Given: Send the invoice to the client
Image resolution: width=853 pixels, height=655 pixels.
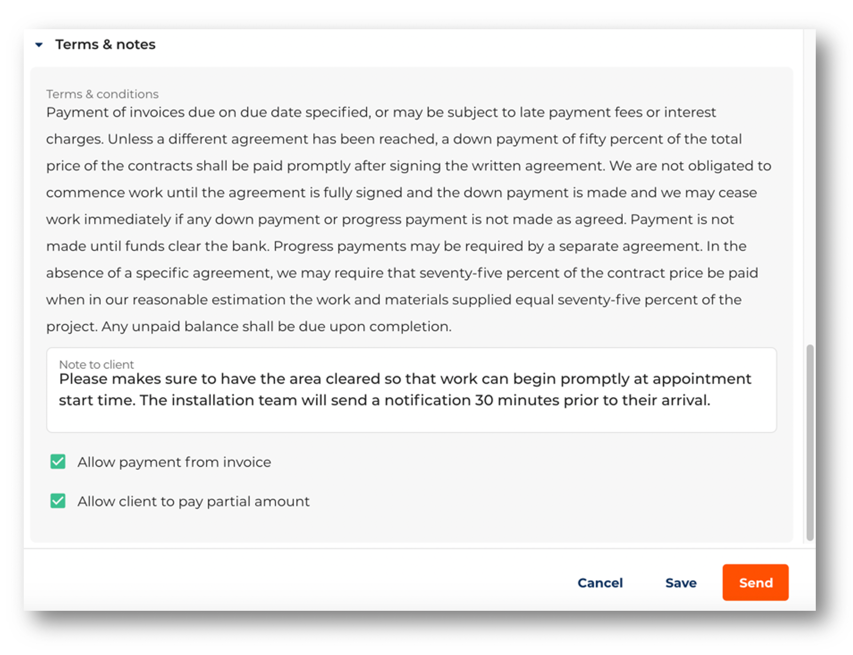Looking at the screenshot, I should click(755, 582).
